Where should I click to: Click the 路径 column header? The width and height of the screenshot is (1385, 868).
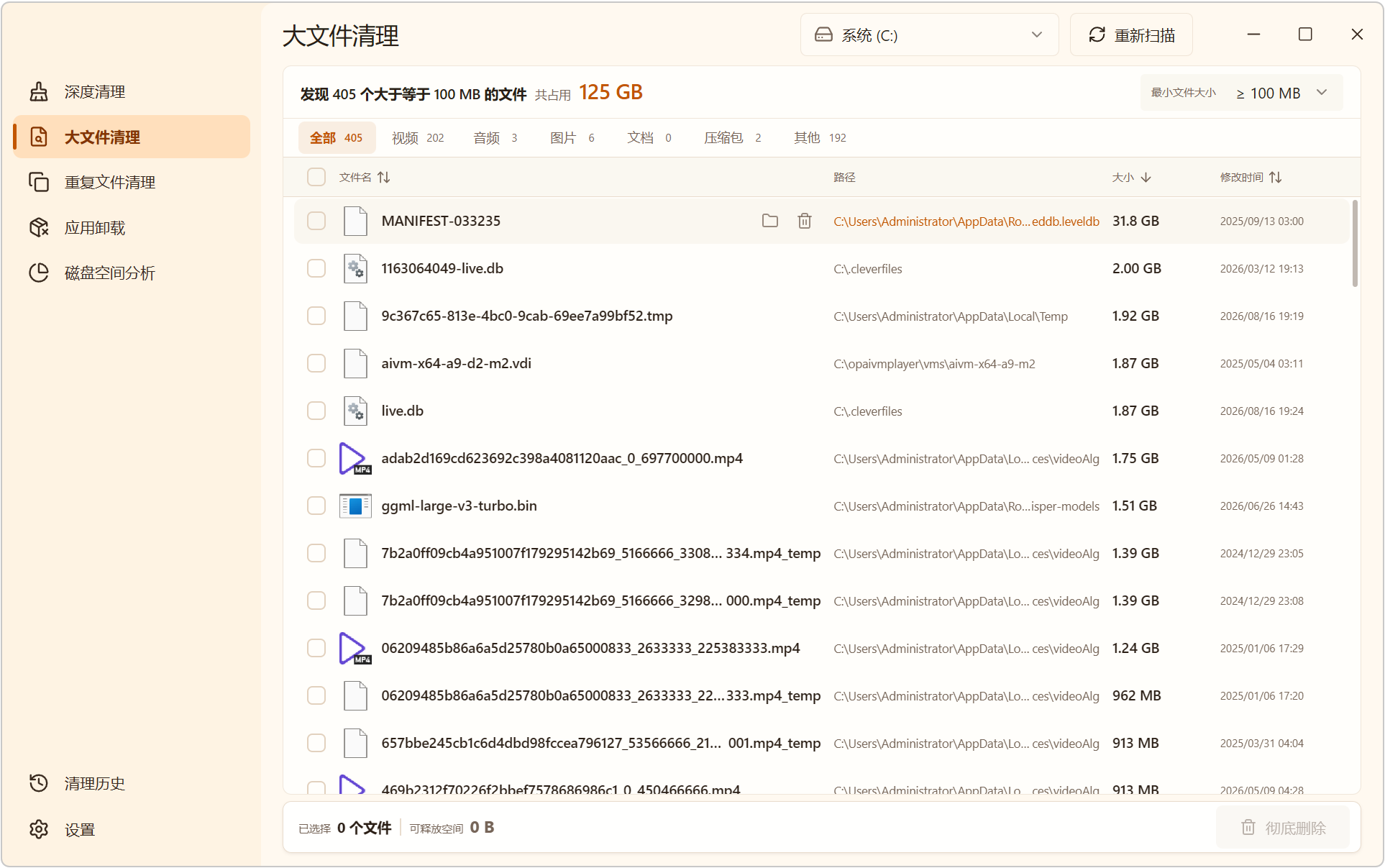(x=844, y=177)
